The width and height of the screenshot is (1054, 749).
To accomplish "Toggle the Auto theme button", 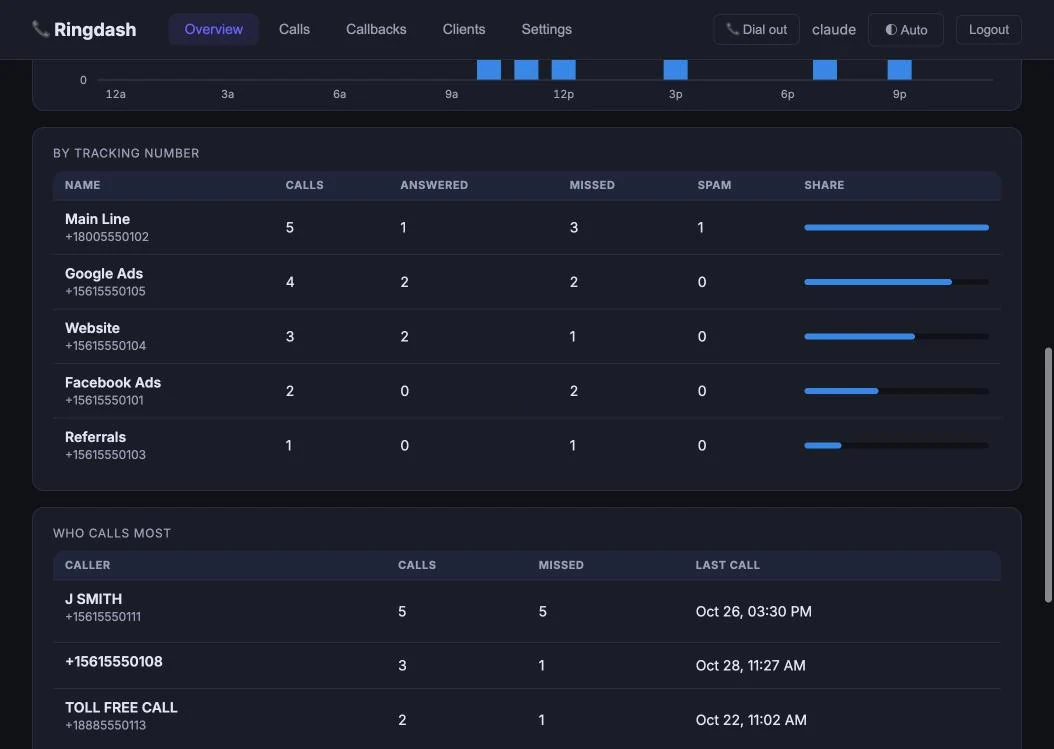I will tap(905, 30).
